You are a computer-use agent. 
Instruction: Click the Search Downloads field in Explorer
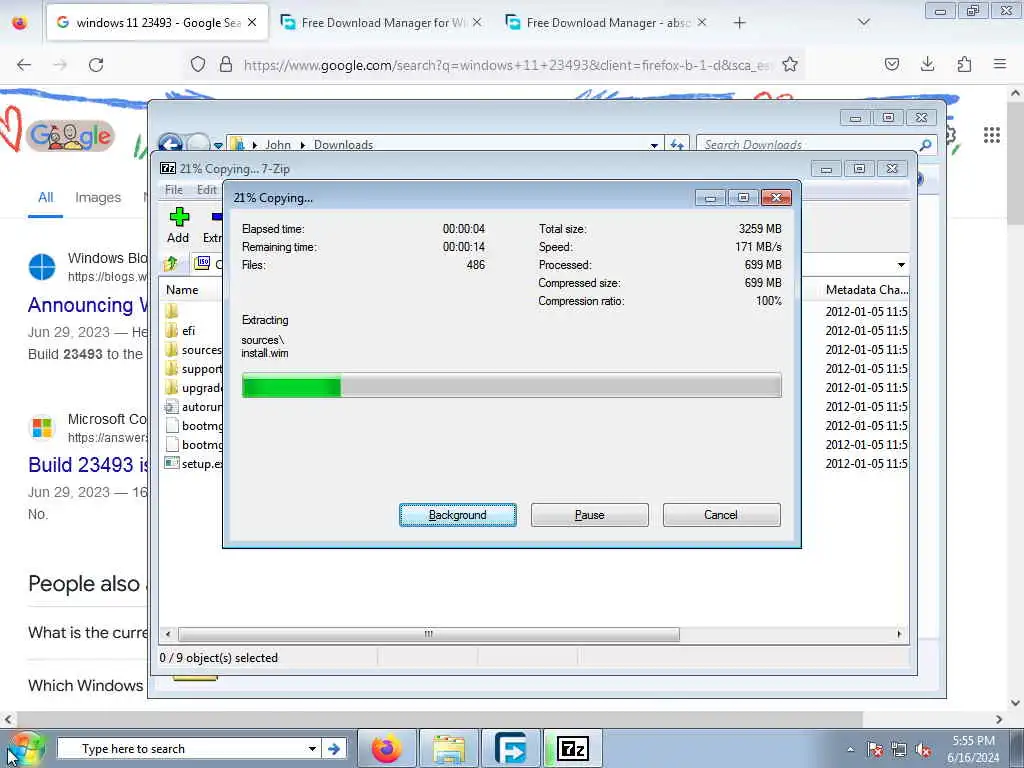[x=808, y=144]
